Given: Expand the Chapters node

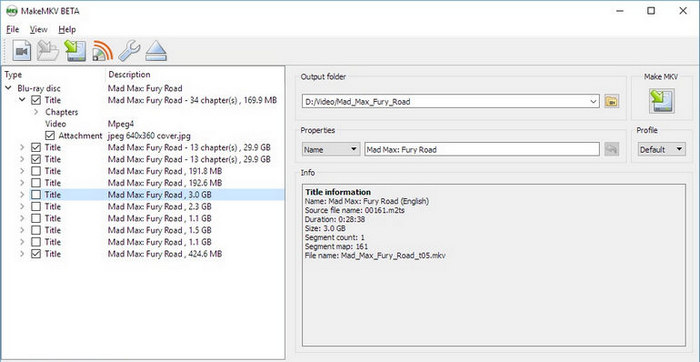Looking at the screenshot, I should pos(36,112).
